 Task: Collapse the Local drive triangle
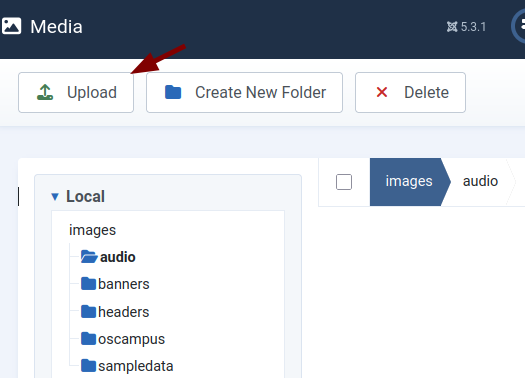pos(55,197)
